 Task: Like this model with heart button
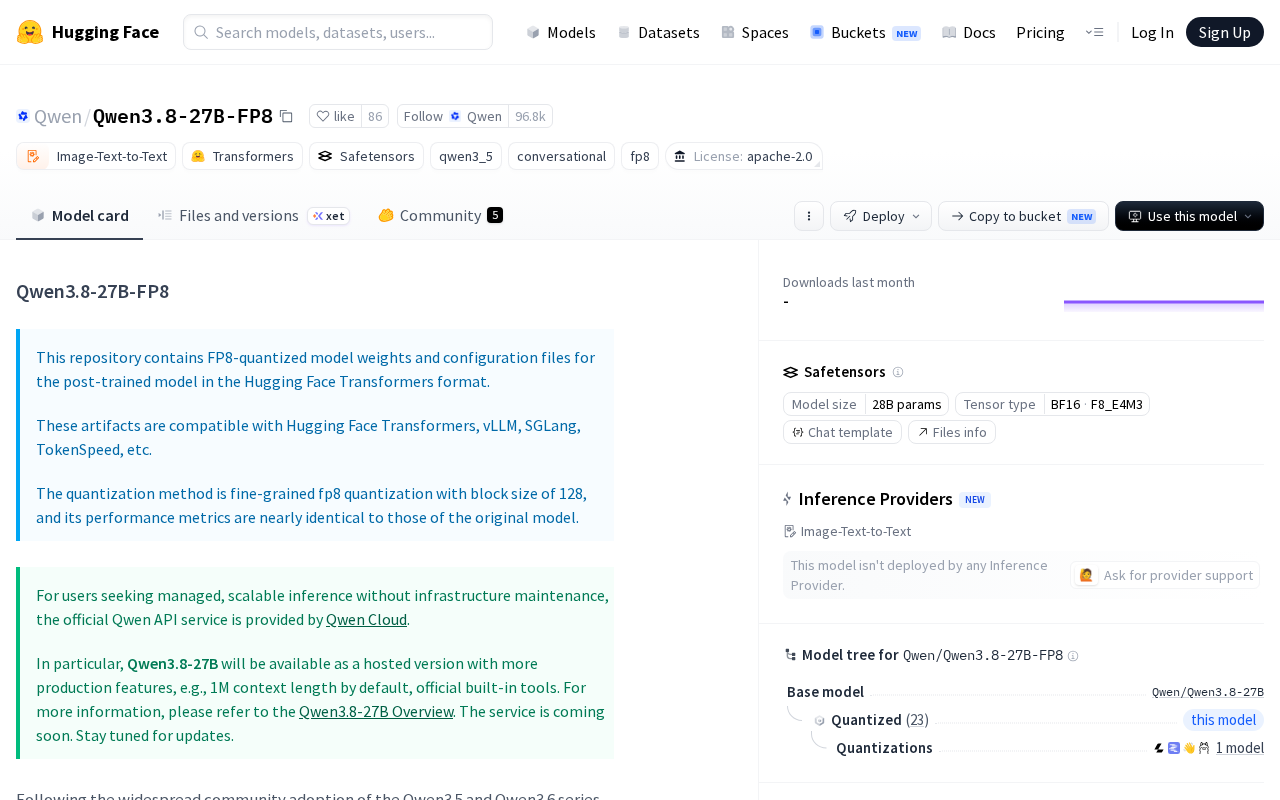(x=335, y=116)
